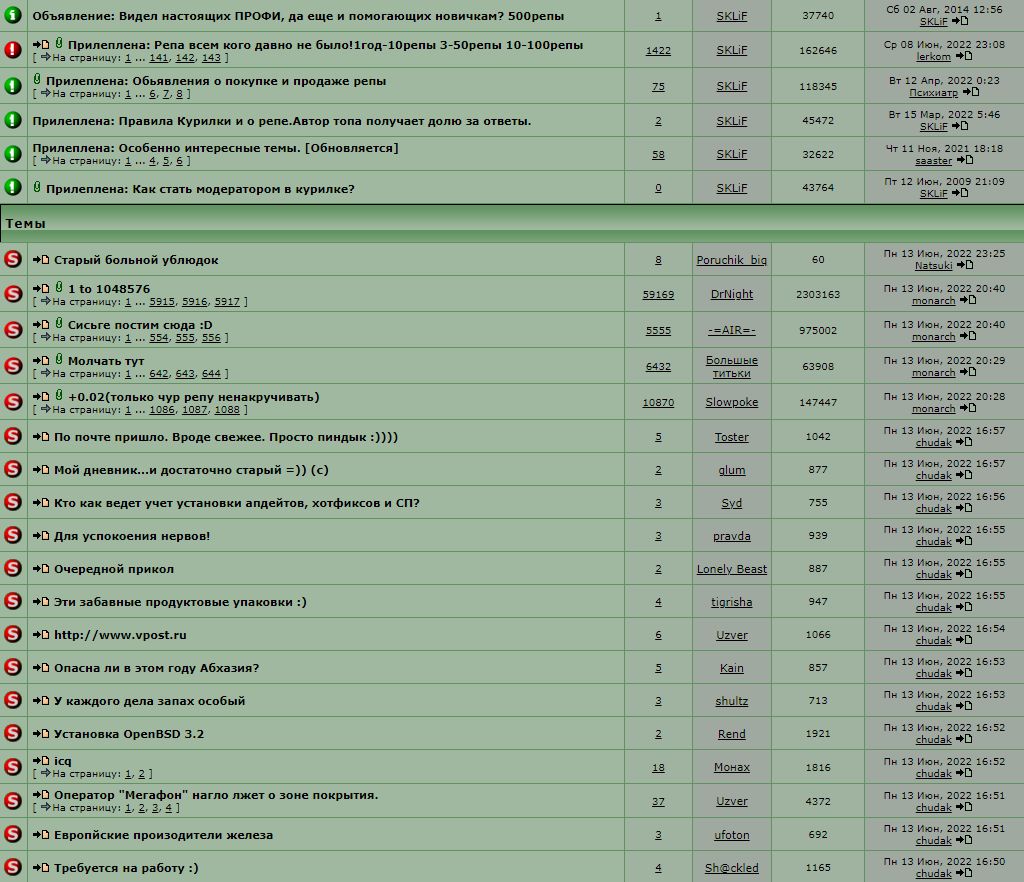The image size is (1024, 882).
Task: Open newest-post arrow before 'Для успокоения нервов!'
Action: 41,536
